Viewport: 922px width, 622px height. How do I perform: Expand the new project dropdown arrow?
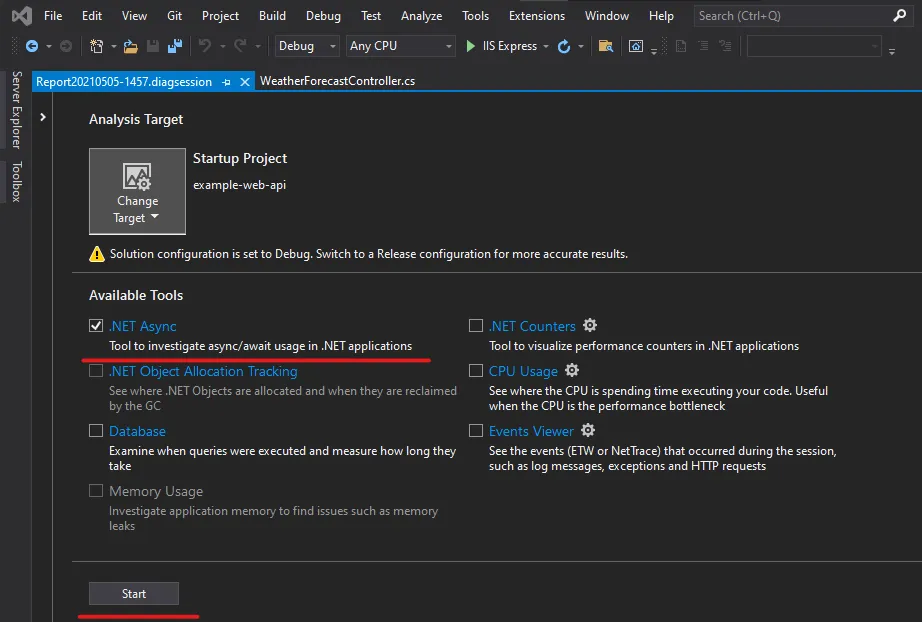113,46
